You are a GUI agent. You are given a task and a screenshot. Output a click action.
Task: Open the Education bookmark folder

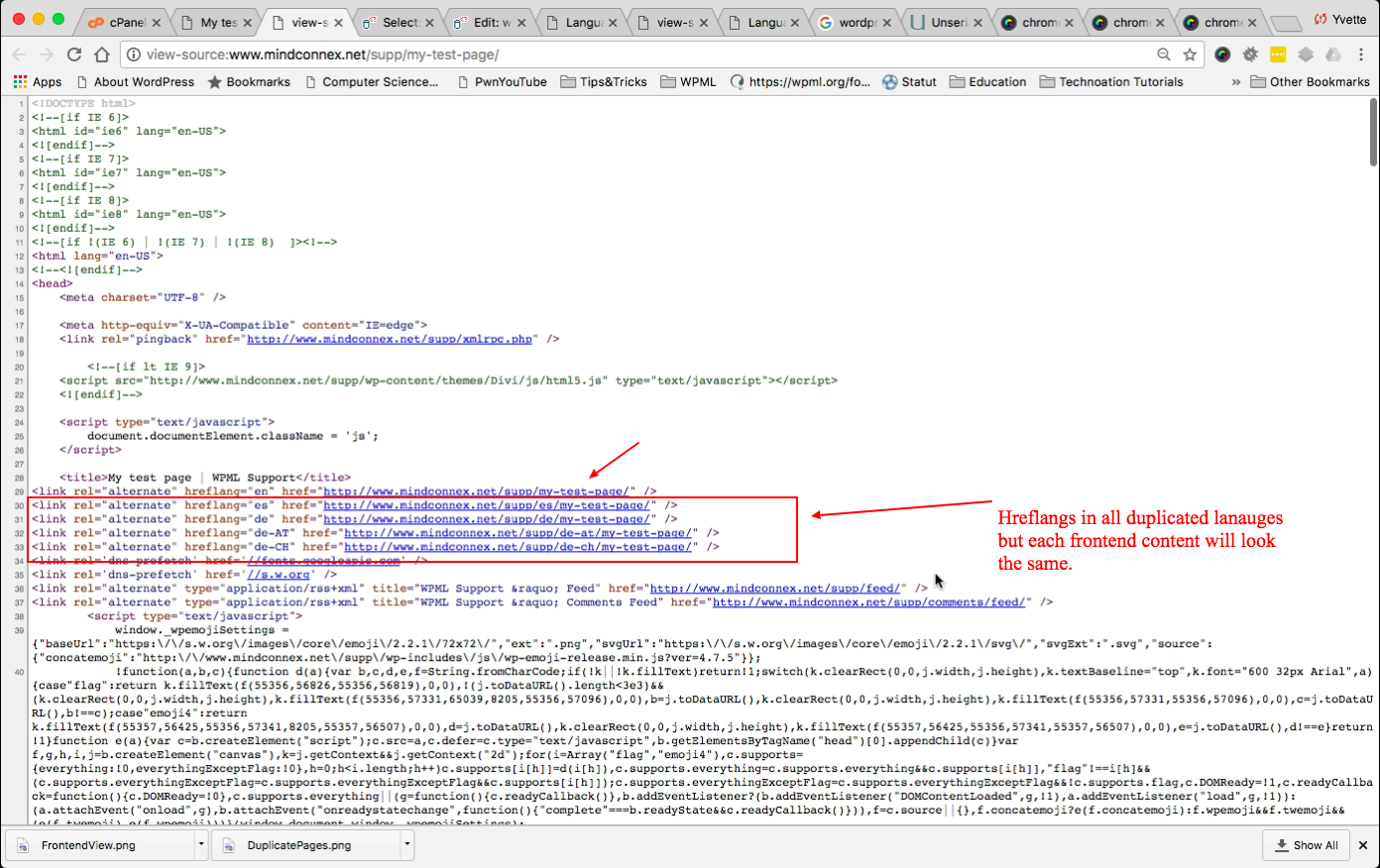pos(987,82)
